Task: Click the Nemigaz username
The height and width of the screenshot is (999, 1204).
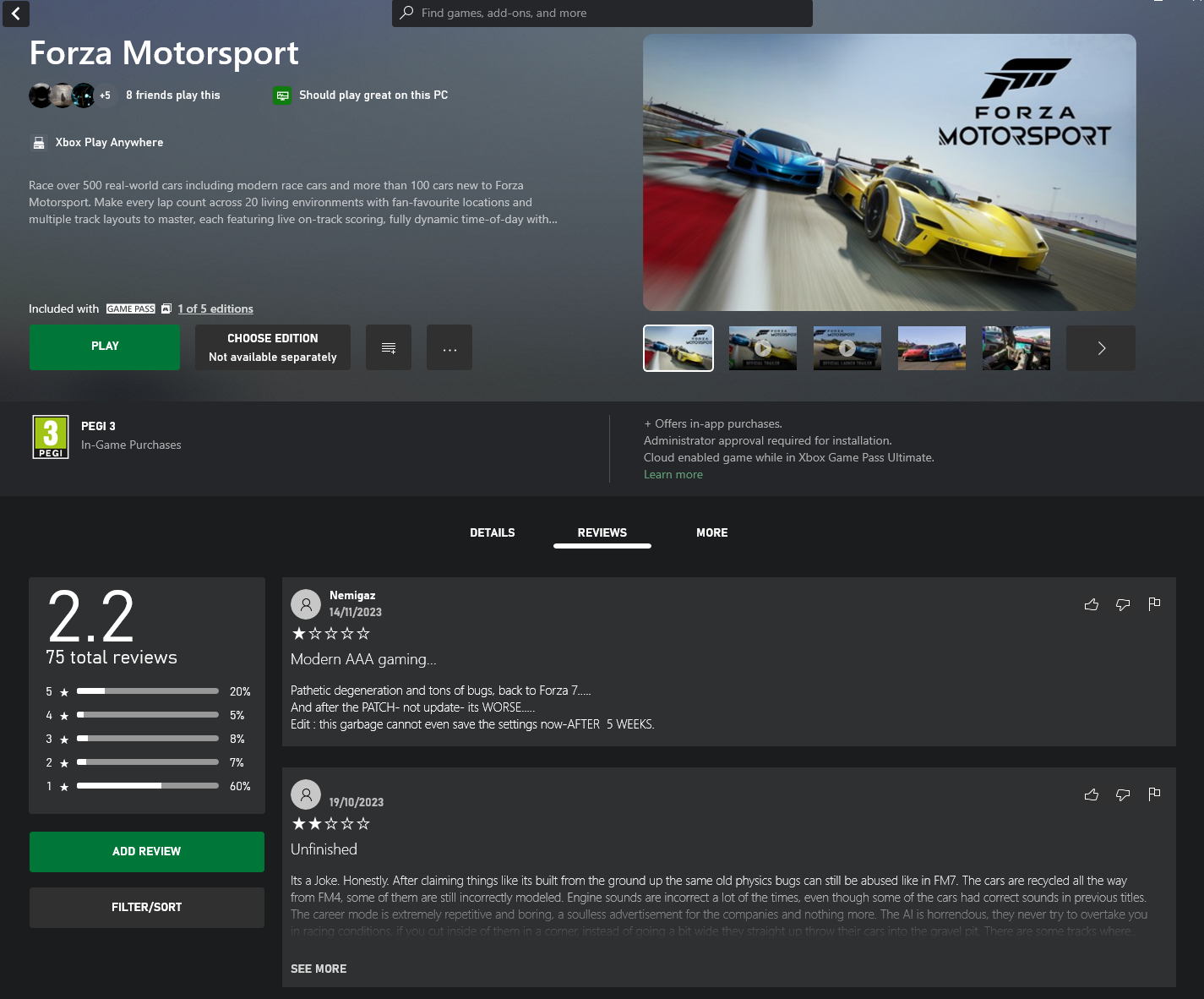Action: pos(352,596)
